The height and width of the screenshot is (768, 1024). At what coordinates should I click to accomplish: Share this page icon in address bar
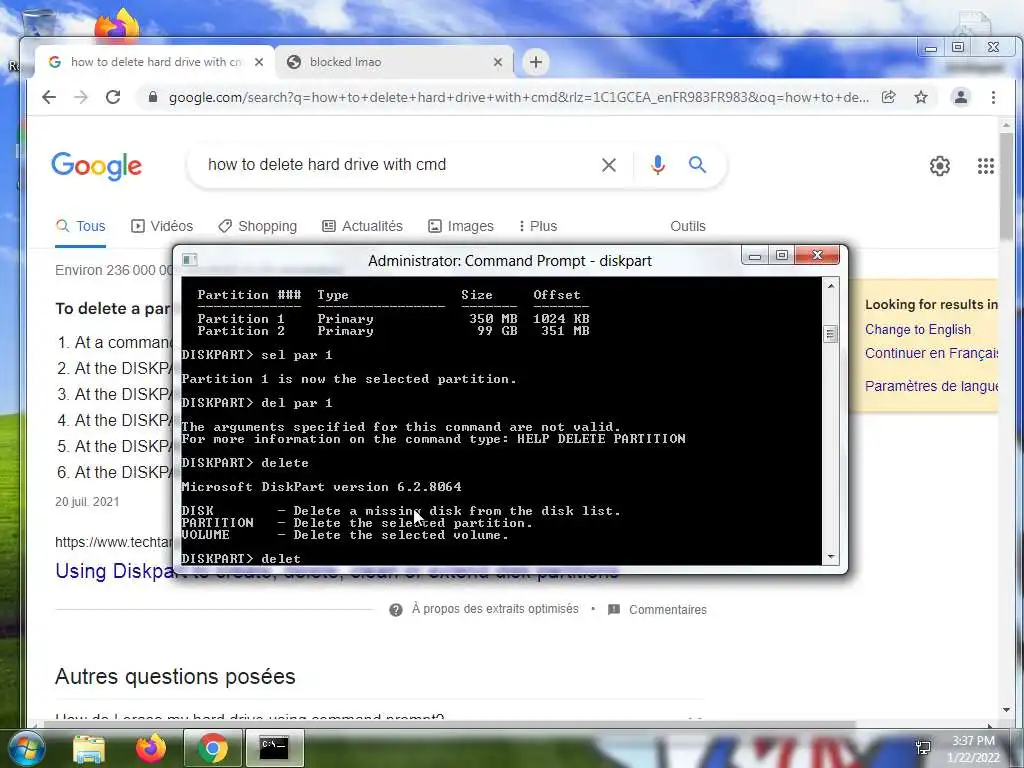click(x=888, y=97)
